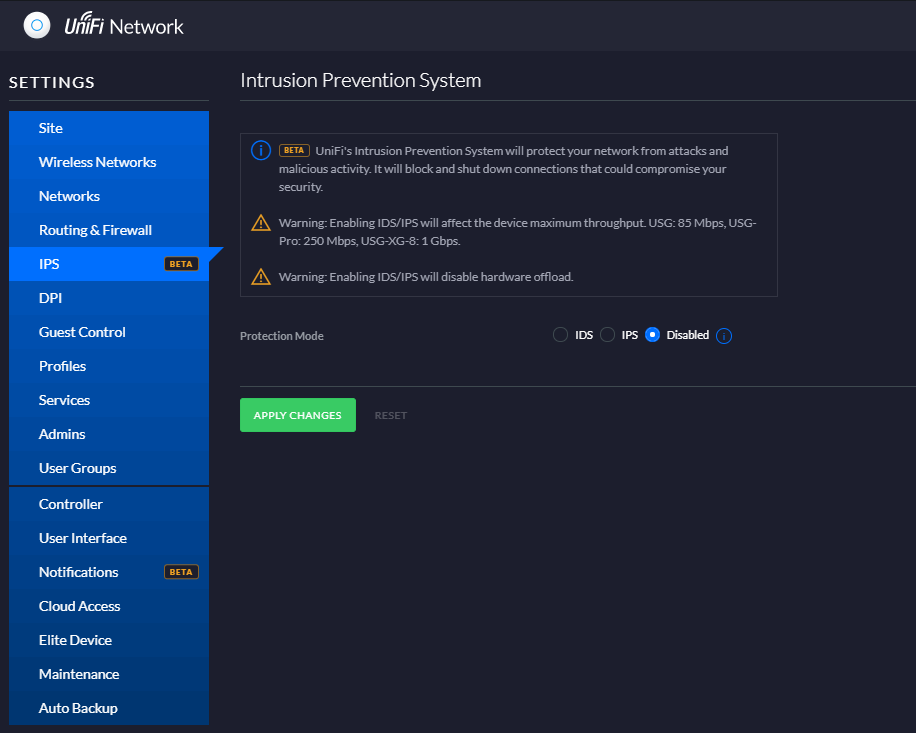Open the Wireless Networks settings
916x733 pixels.
point(97,162)
